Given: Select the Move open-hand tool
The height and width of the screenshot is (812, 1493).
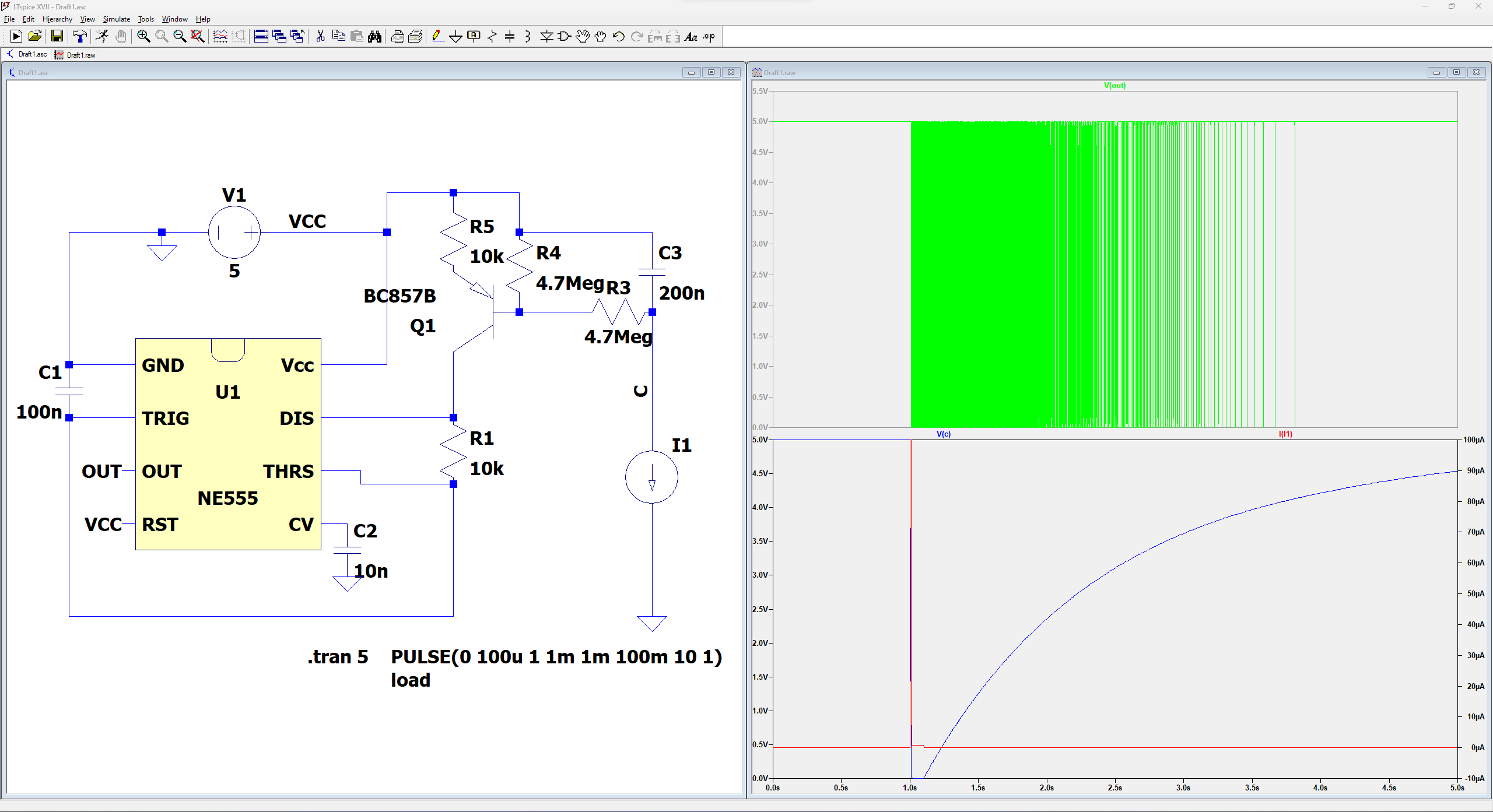Looking at the screenshot, I should pyautogui.click(x=583, y=36).
